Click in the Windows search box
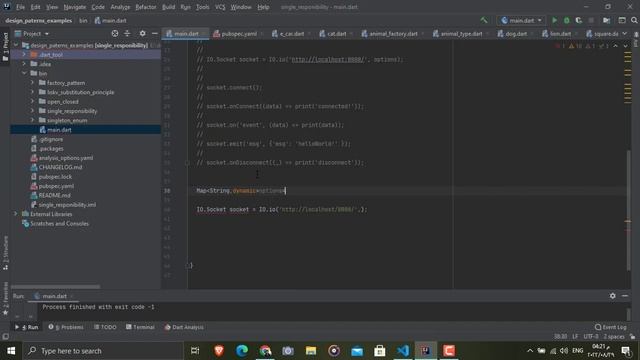The height and width of the screenshot is (360, 640). 103,351
